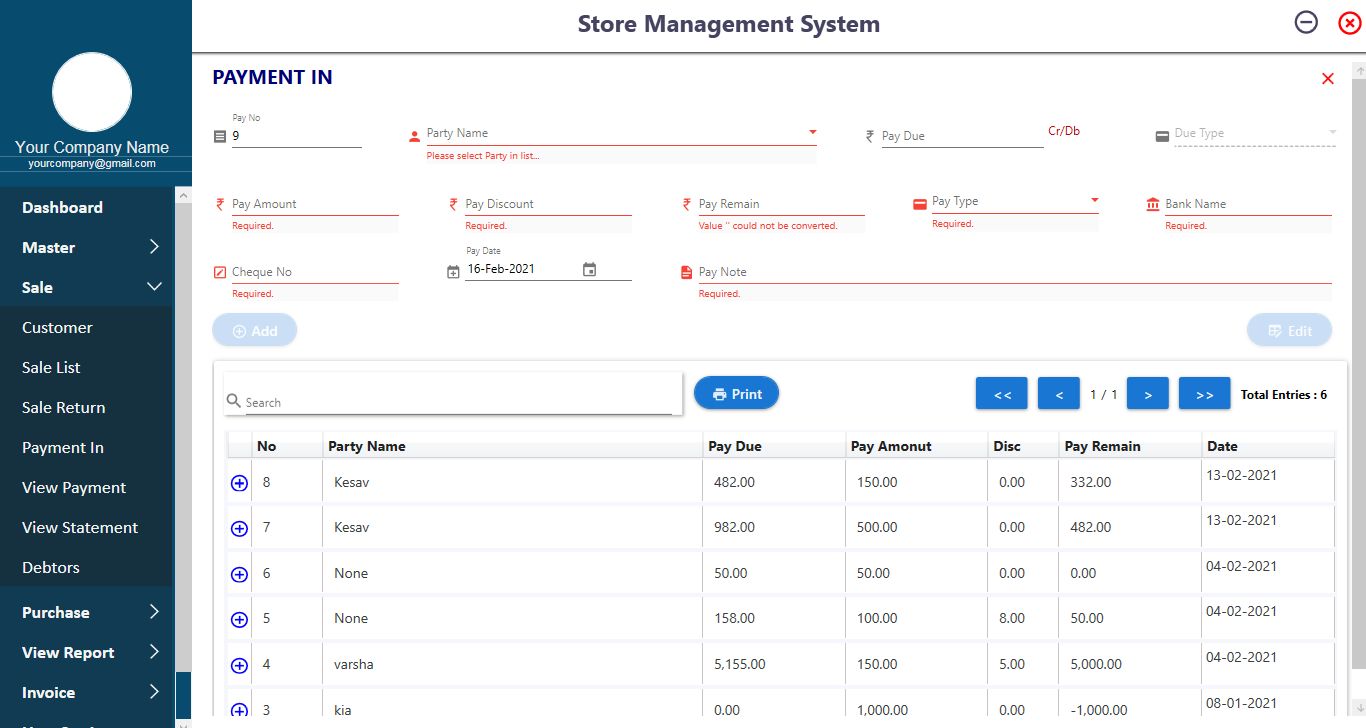Screen dimensions: 1366x728
Task: Click the company profile picture circle
Action: pos(92,93)
